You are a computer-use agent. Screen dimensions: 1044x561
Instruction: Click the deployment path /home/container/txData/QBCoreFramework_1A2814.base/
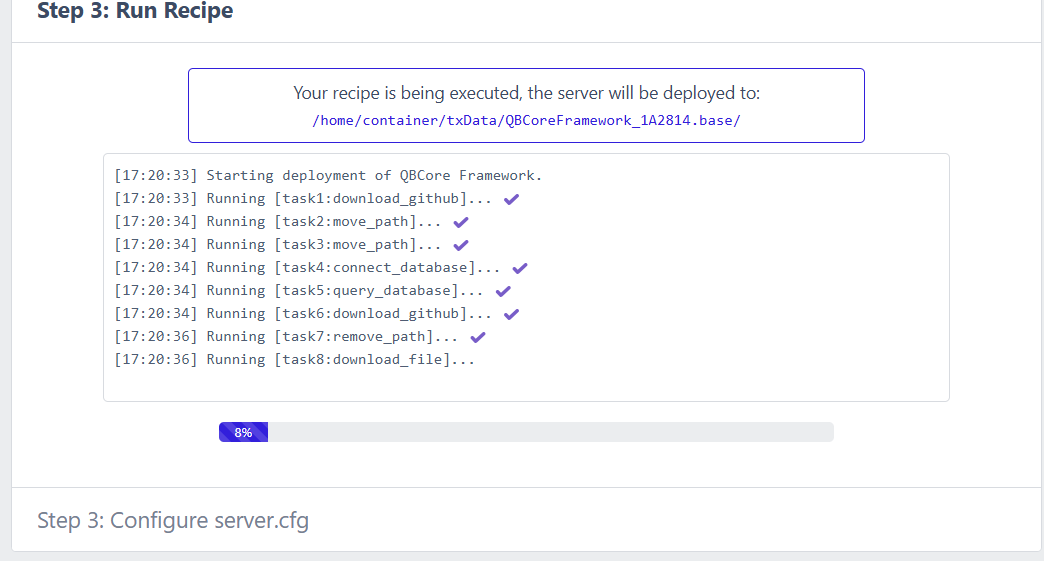(526, 120)
